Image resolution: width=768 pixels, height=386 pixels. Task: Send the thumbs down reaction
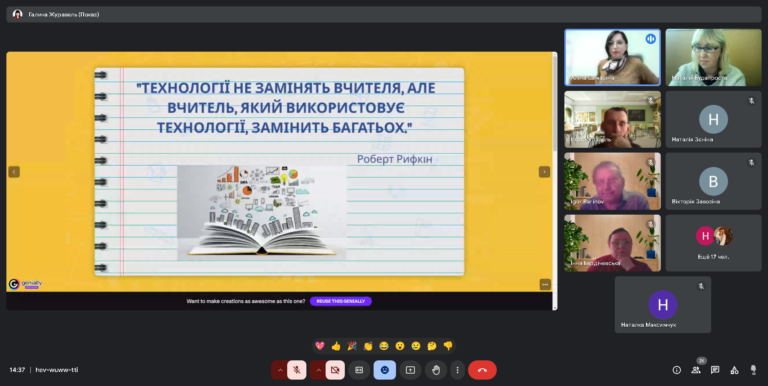coord(448,346)
